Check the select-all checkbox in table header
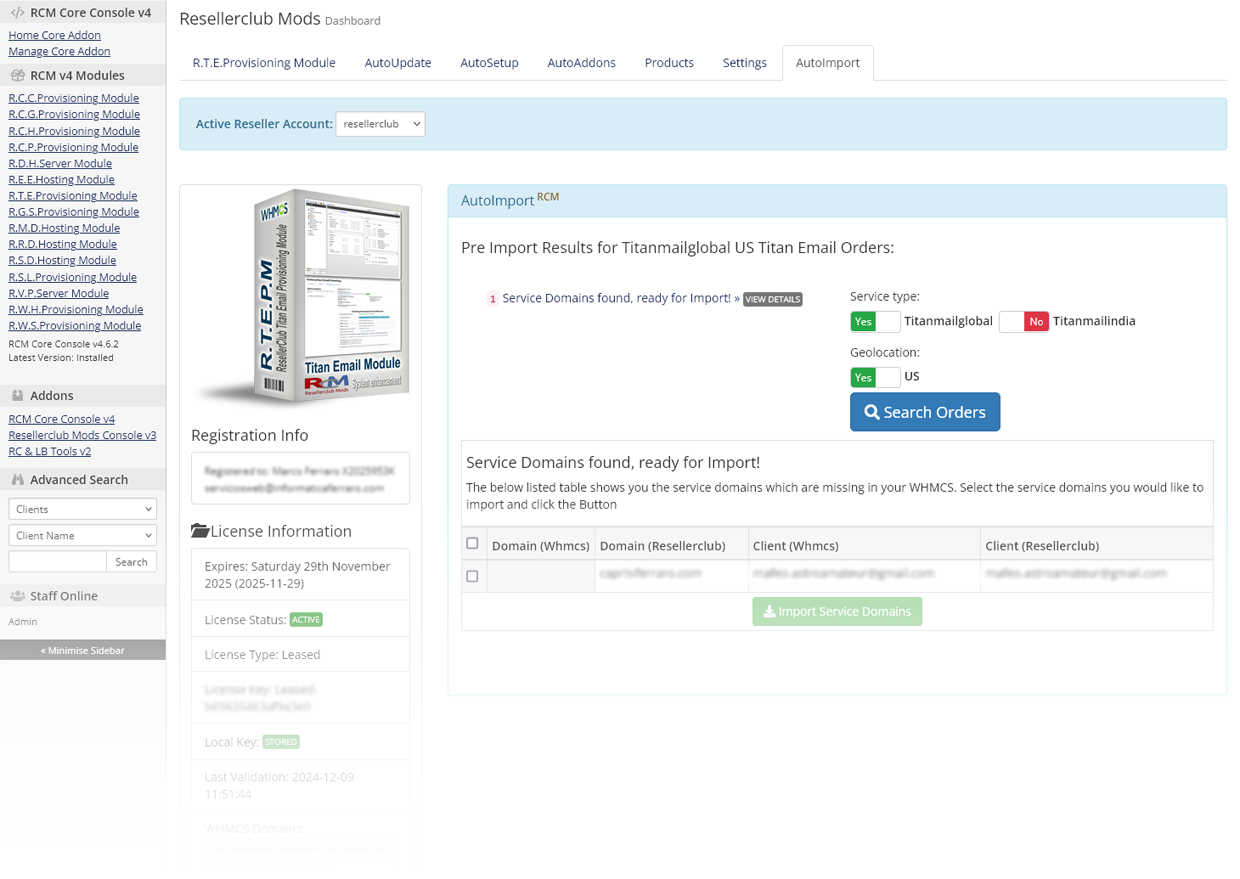The height and width of the screenshot is (879, 1240). (472, 544)
